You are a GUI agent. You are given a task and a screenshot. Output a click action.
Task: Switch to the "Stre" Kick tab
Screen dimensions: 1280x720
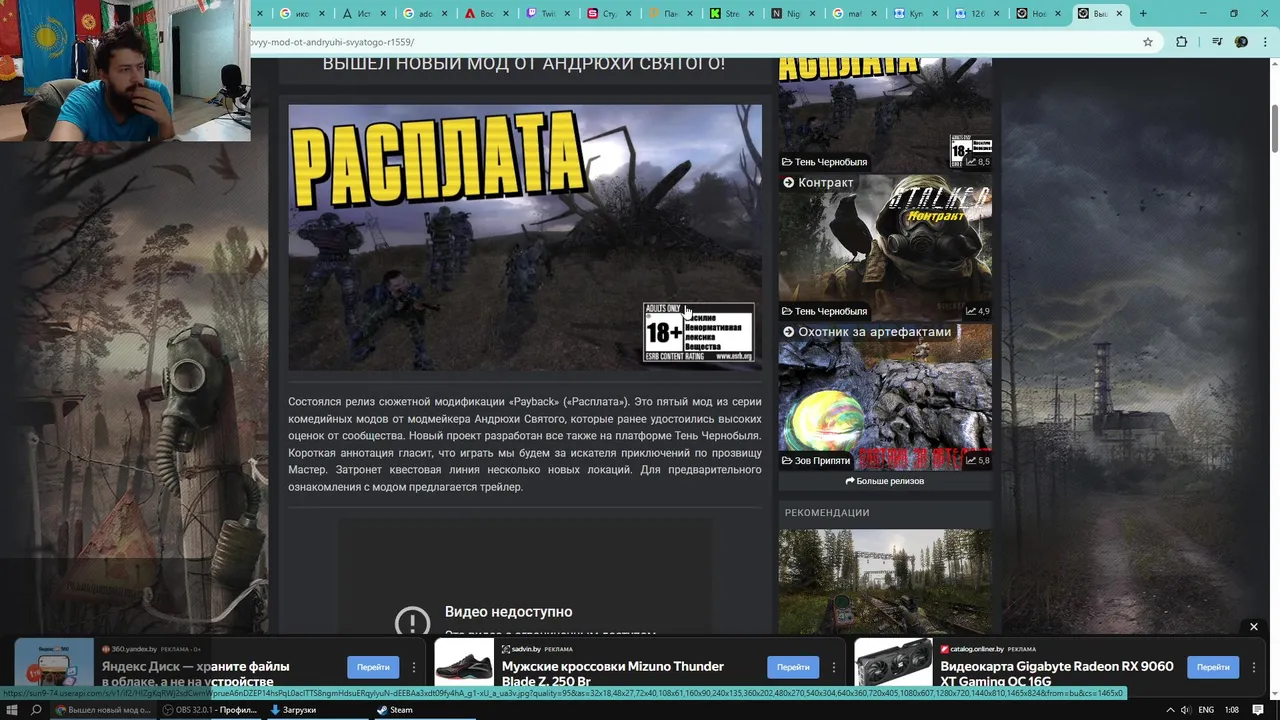point(731,14)
